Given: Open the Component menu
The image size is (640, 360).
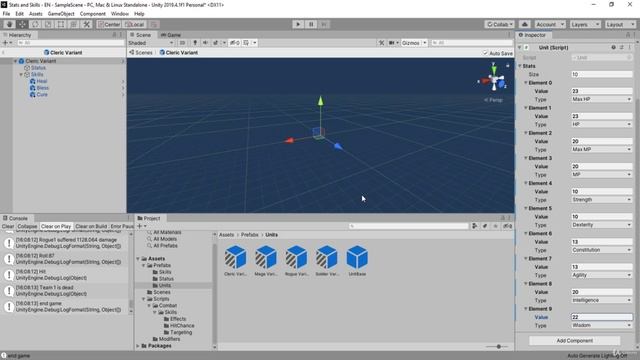Looking at the screenshot, I should [x=93, y=14].
